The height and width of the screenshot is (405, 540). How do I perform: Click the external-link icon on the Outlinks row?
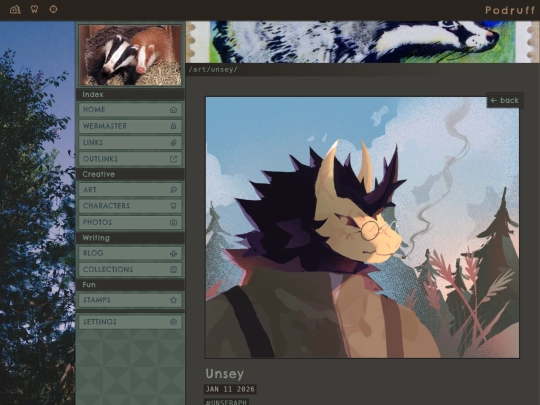(173, 159)
